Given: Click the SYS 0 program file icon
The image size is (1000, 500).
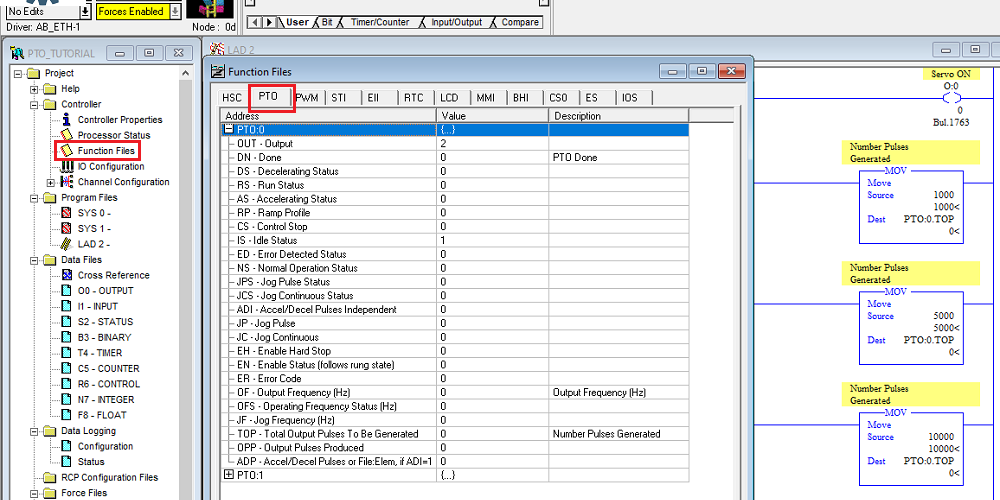Looking at the screenshot, I should click(x=66, y=213).
